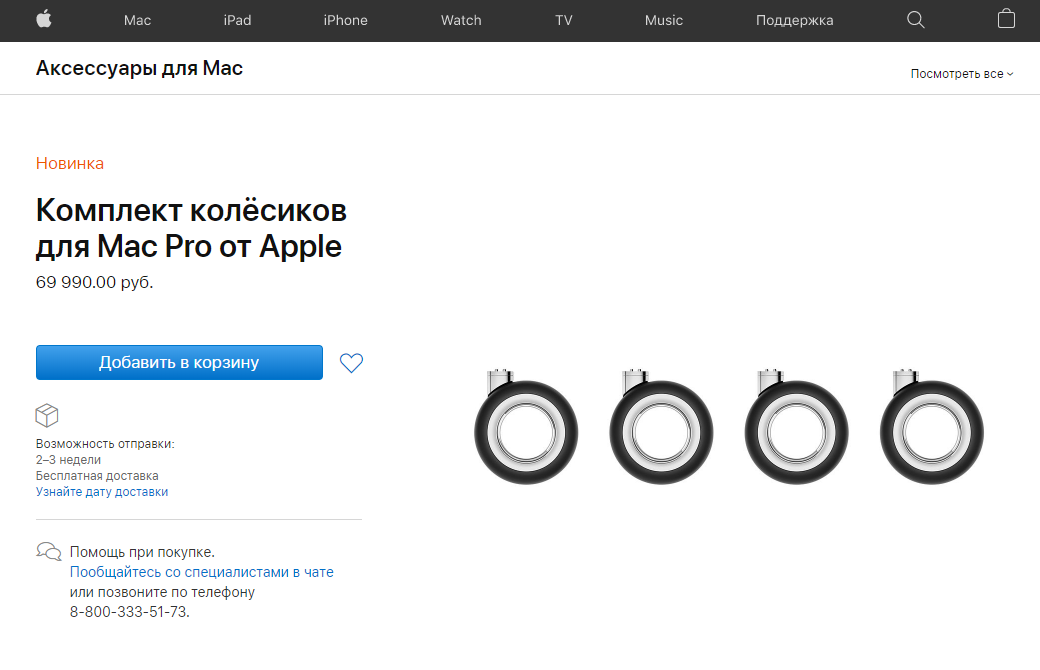1040x670 pixels.
Task: Open Music in the navigation bar
Action: 664,21
